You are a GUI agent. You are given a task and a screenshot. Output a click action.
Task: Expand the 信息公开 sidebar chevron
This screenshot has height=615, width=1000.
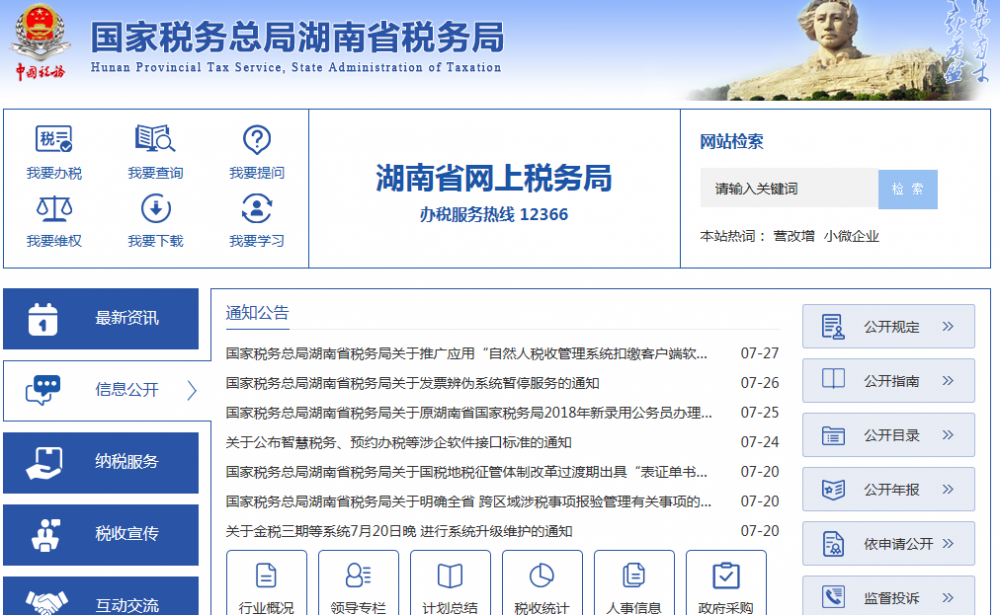(192, 390)
